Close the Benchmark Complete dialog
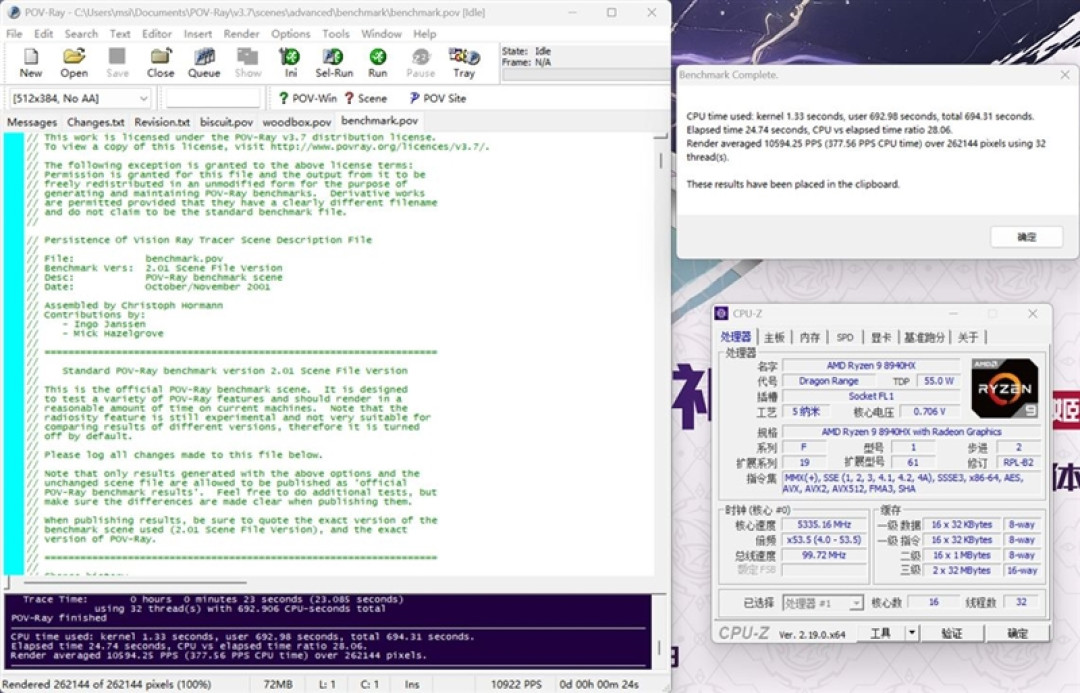The height and width of the screenshot is (693, 1080). click(x=1065, y=74)
